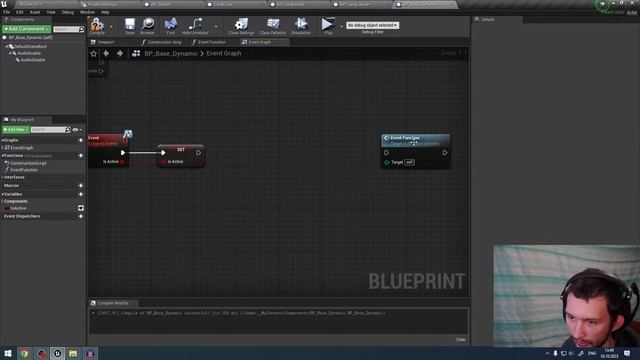Select EventFunction in Functions list

[x=24, y=170]
